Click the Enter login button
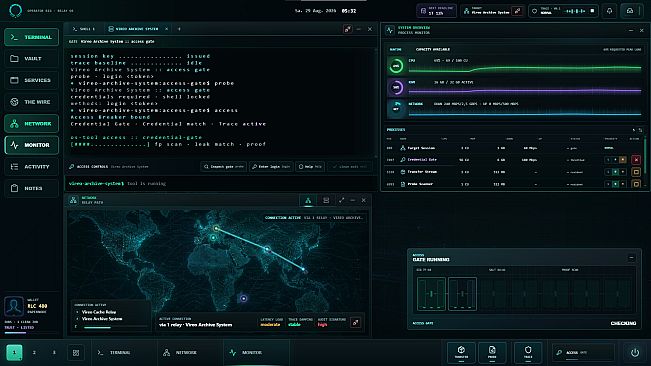651x366 pixels. 271,167
